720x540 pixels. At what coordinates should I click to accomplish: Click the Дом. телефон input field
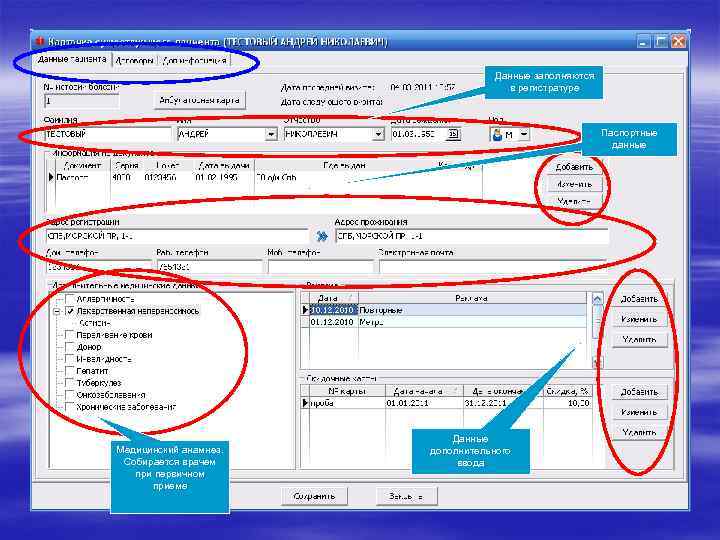point(99,267)
